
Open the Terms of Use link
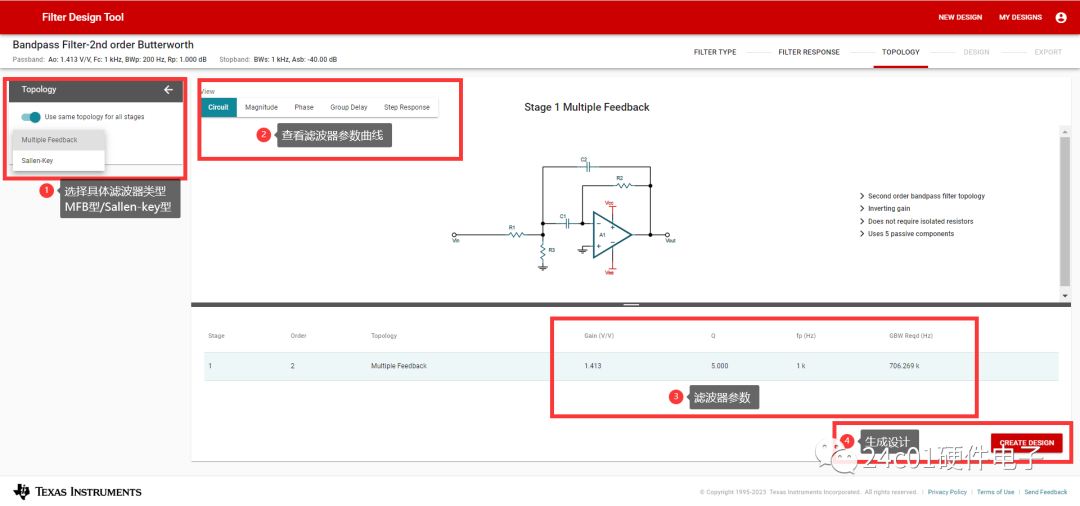[x=995, y=492]
